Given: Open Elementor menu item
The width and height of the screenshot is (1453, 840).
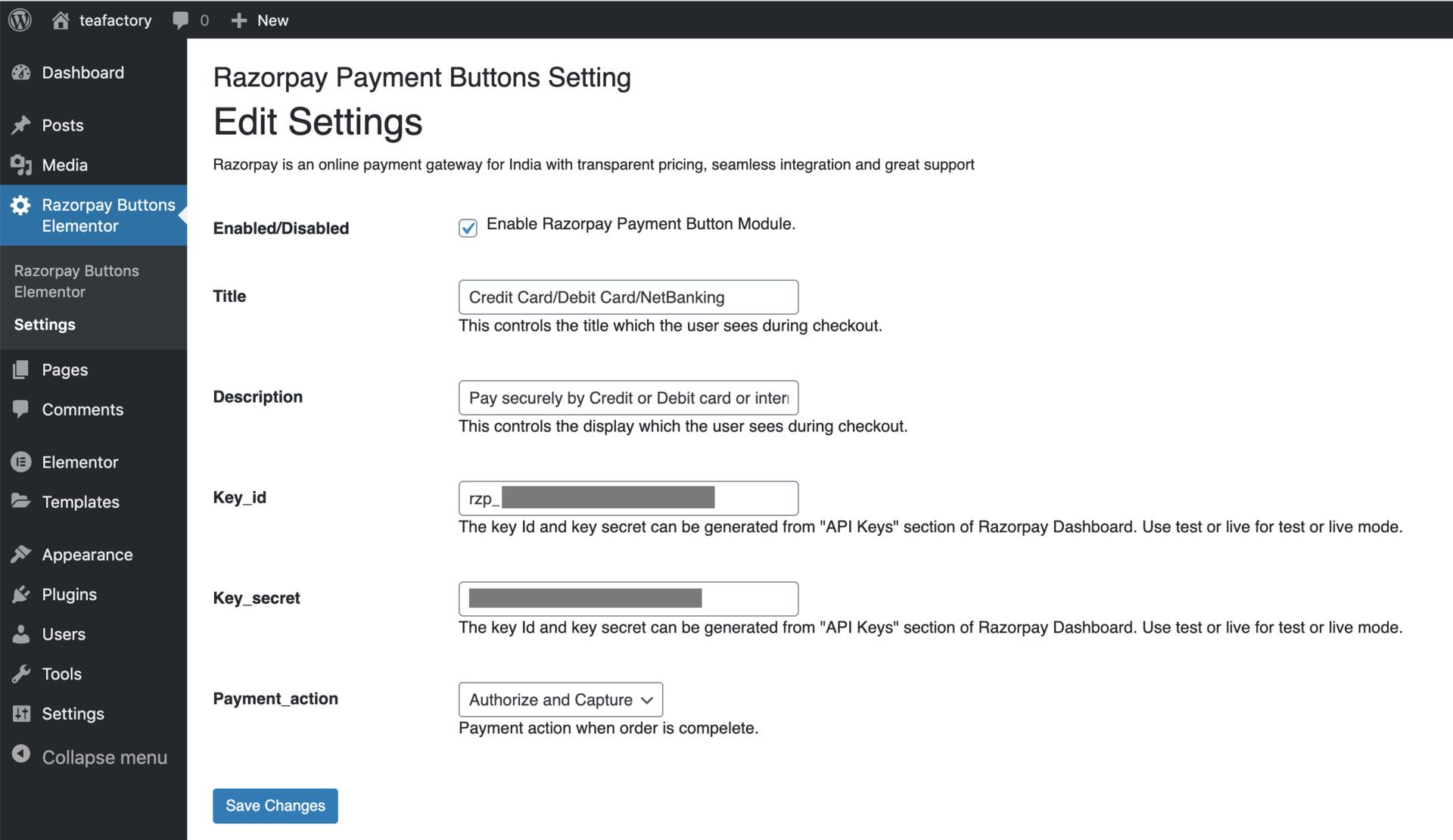Looking at the screenshot, I should point(94,462).
